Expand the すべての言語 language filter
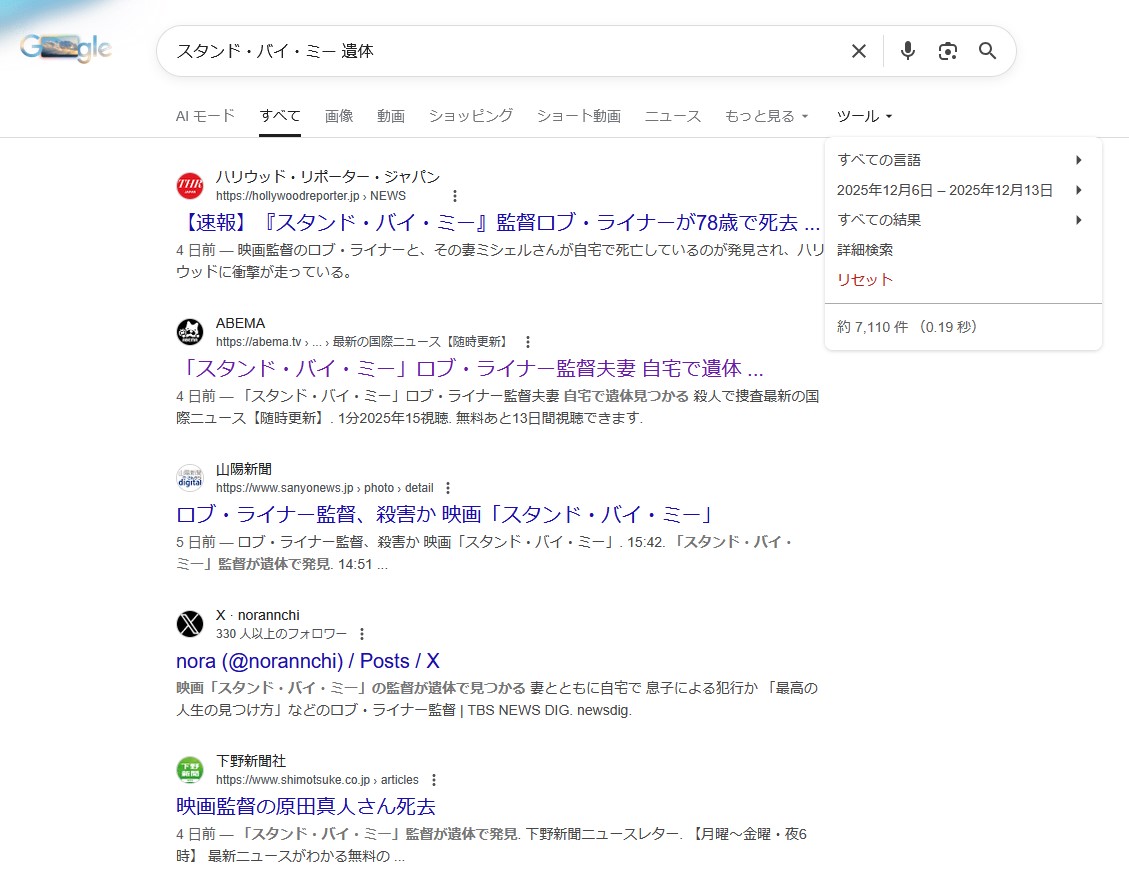The width and height of the screenshot is (1129, 879). (960, 160)
